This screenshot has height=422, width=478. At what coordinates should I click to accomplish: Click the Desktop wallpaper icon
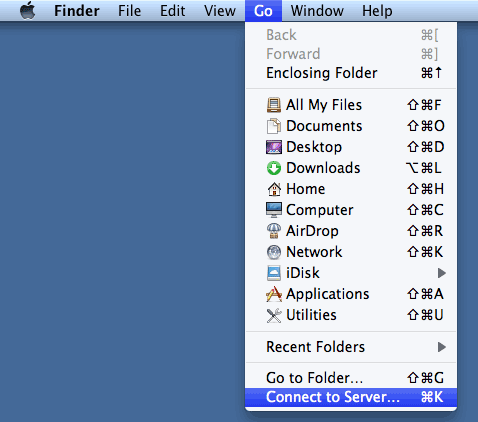pyautogui.click(x=274, y=147)
